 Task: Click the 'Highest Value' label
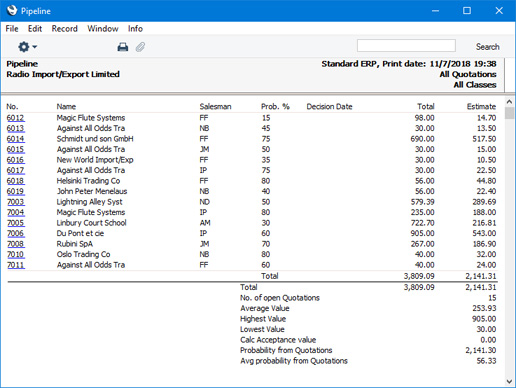263,319
